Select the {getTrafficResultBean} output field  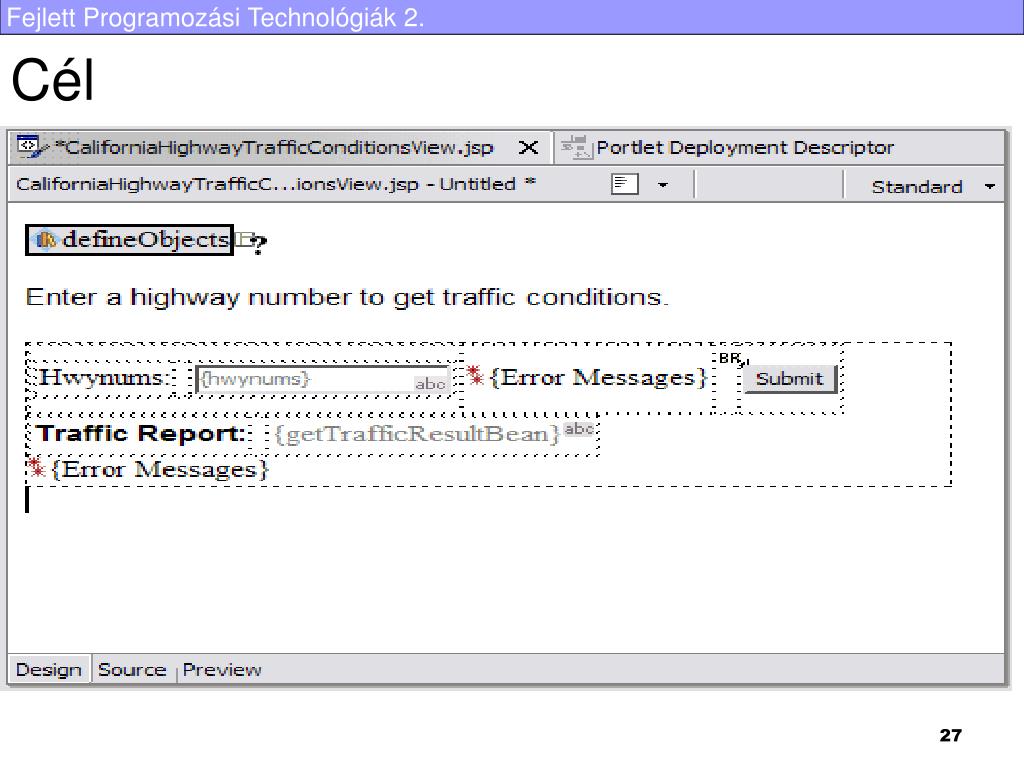point(417,434)
